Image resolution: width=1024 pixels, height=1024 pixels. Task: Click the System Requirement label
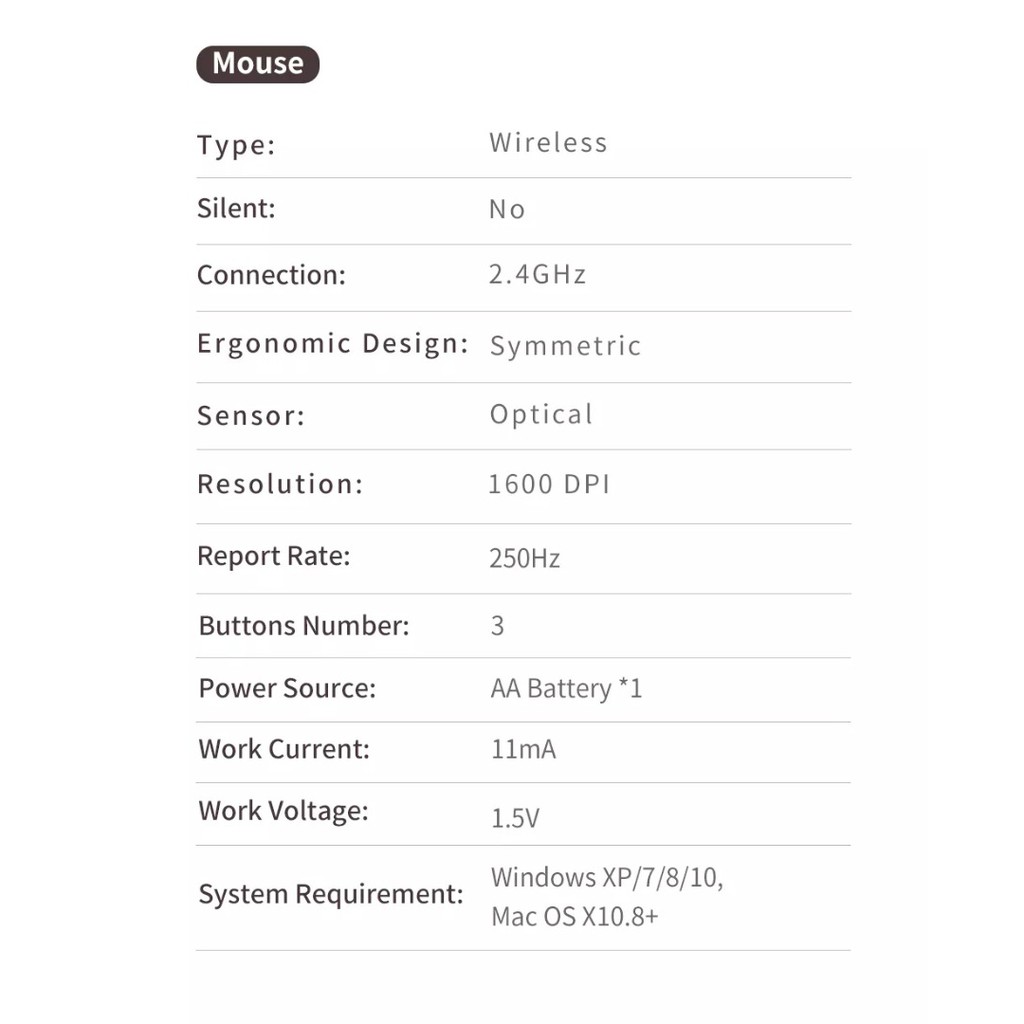[x=331, y=894]
